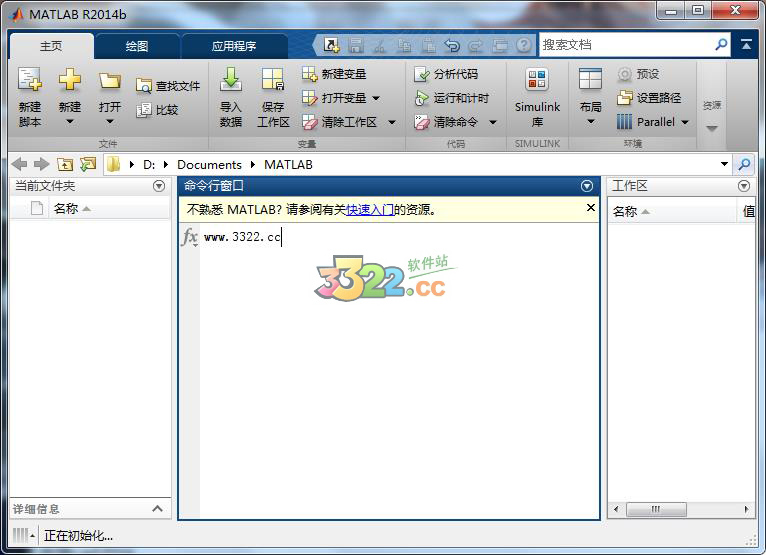Click the Layout (布局) icon
The image size is (766, 555).
590,80
